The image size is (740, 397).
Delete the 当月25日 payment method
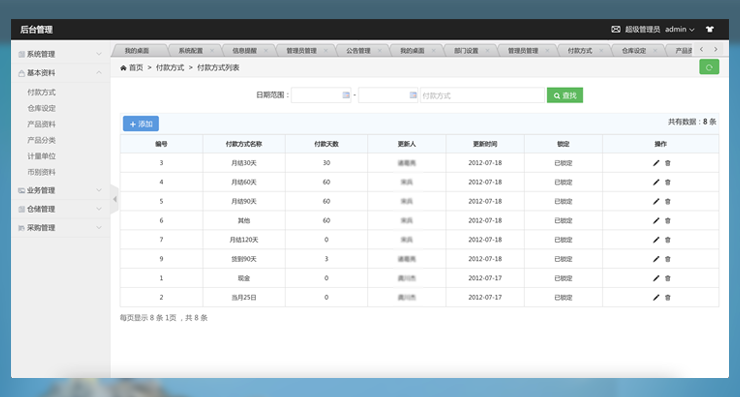point(668,297)
